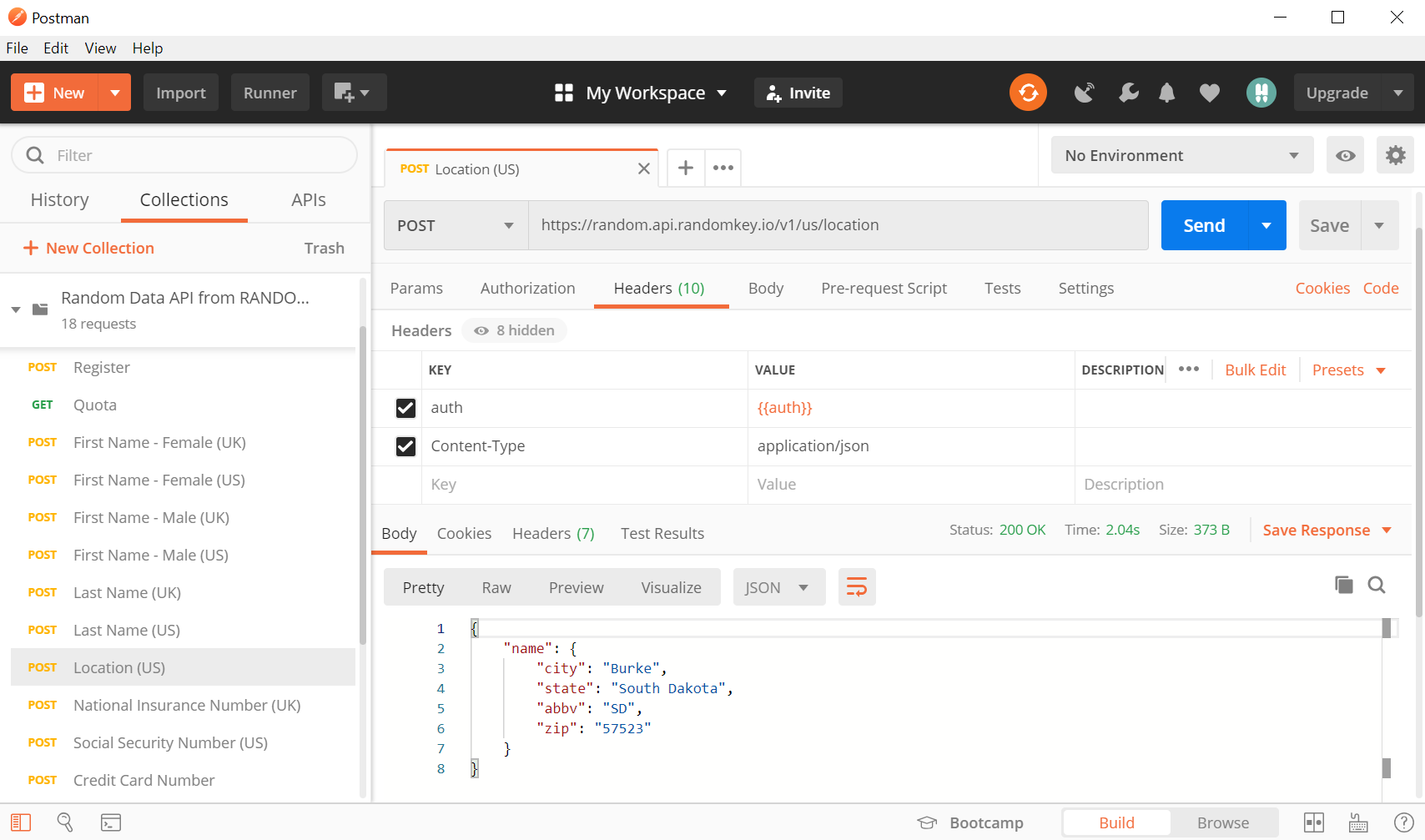Image resolution: width=1425 pixels, height=840 pixels.
Task: Click the collections Filter field
Action: tap(184, 155)
